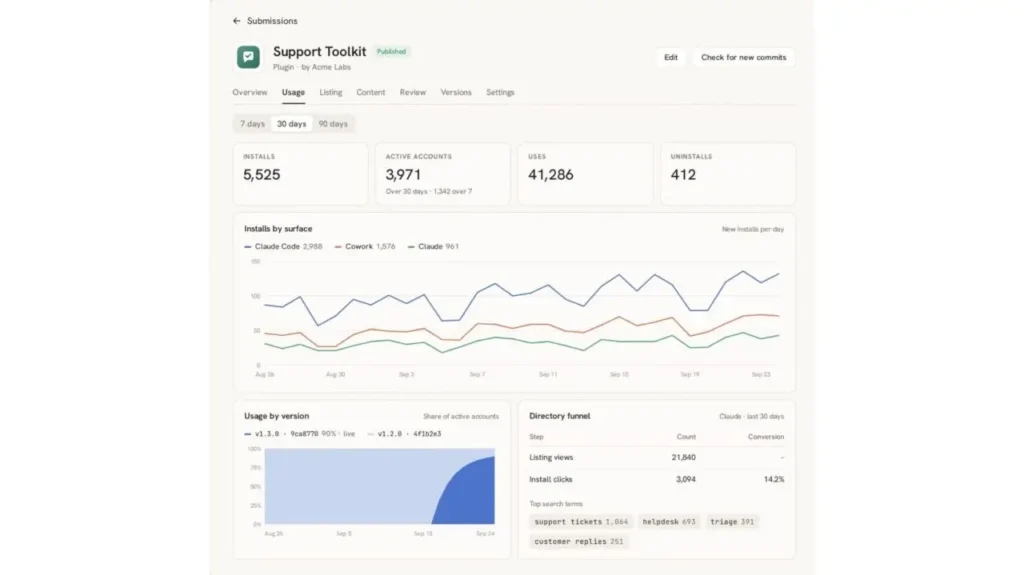Click the 'triage' search term chip
The height and width of the screenshot is (575, 1024).
pyautogui.click(x=732, y=521)
